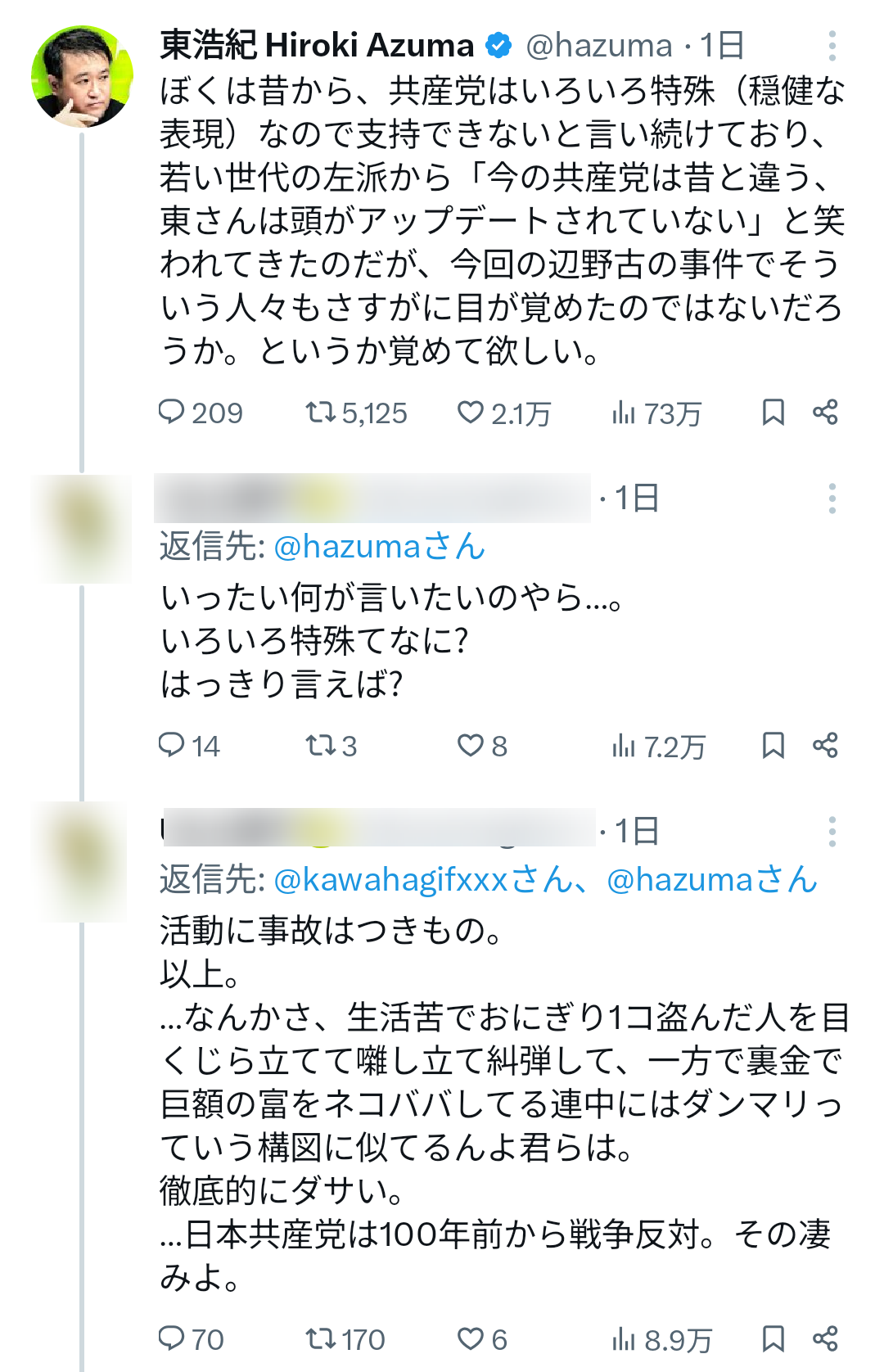
Task: Retweet the reply with 3 reposts
Action: click(331, 746)
